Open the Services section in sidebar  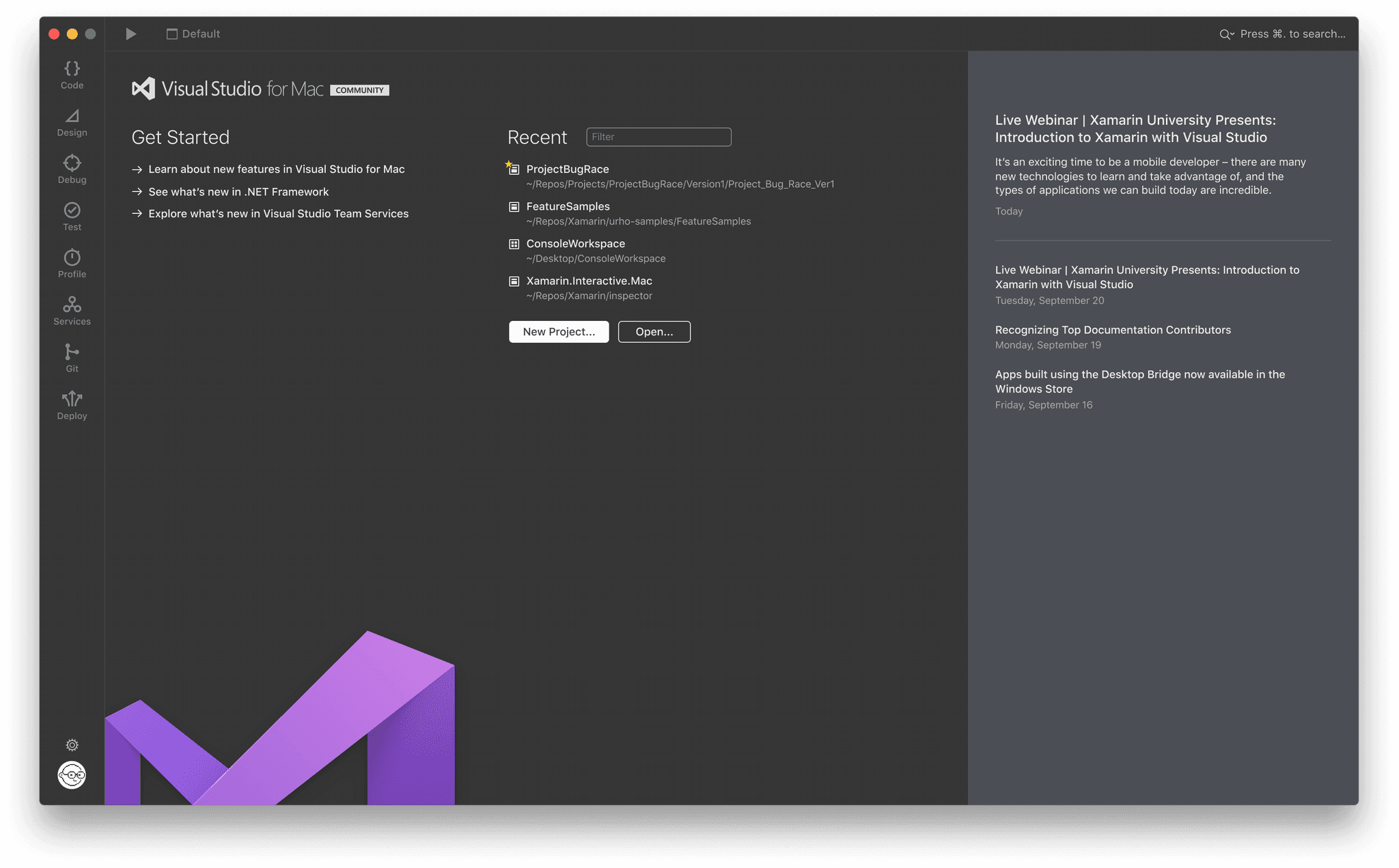(x=72, y=311)
